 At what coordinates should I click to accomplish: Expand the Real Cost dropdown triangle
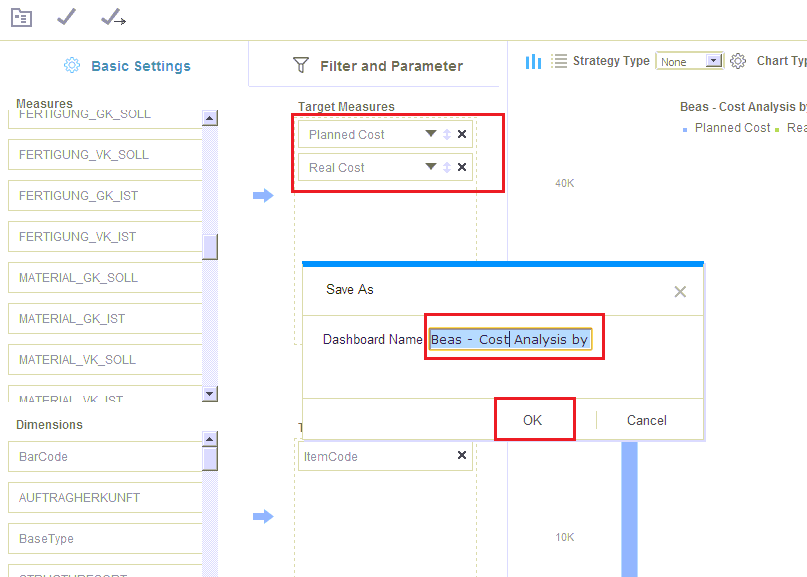click(x=431, y=167)
